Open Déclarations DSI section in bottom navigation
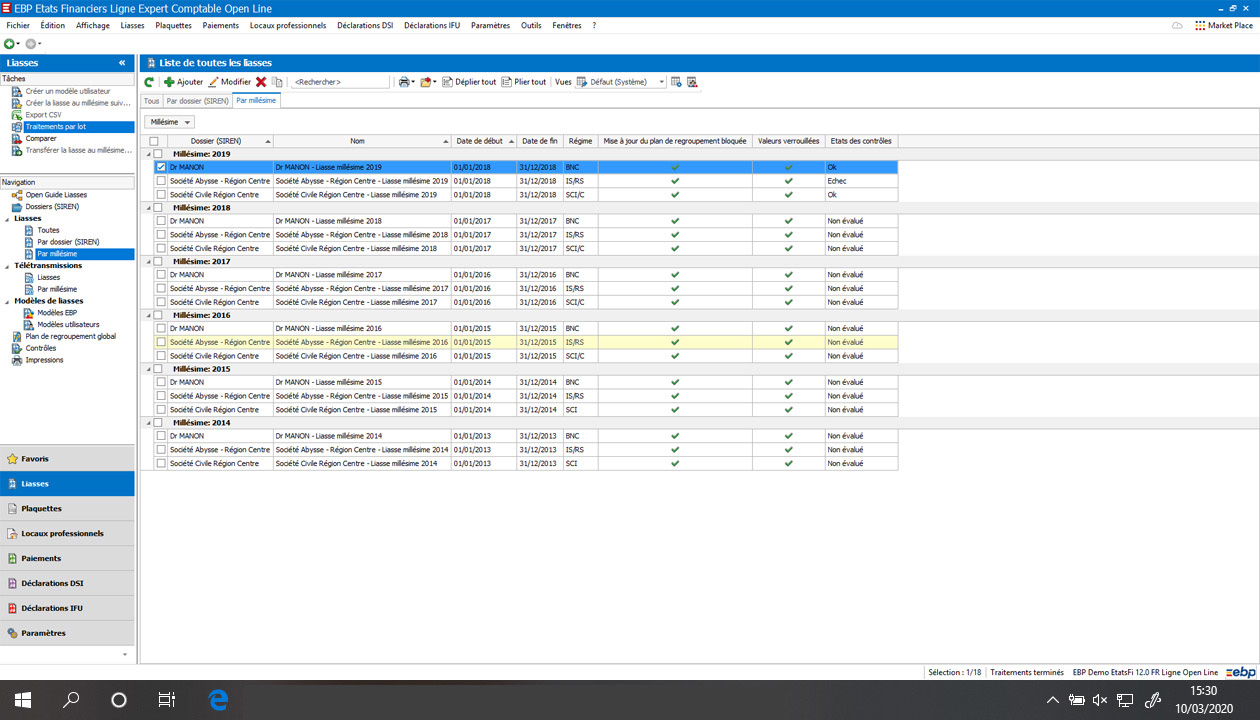 point(67,584)
